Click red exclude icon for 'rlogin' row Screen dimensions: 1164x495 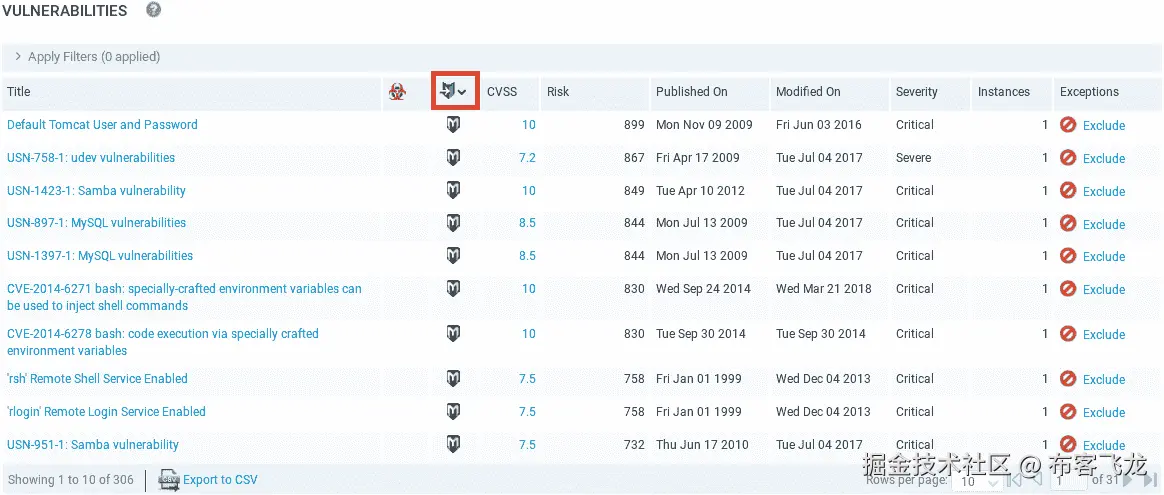[x=1068, y=411]
